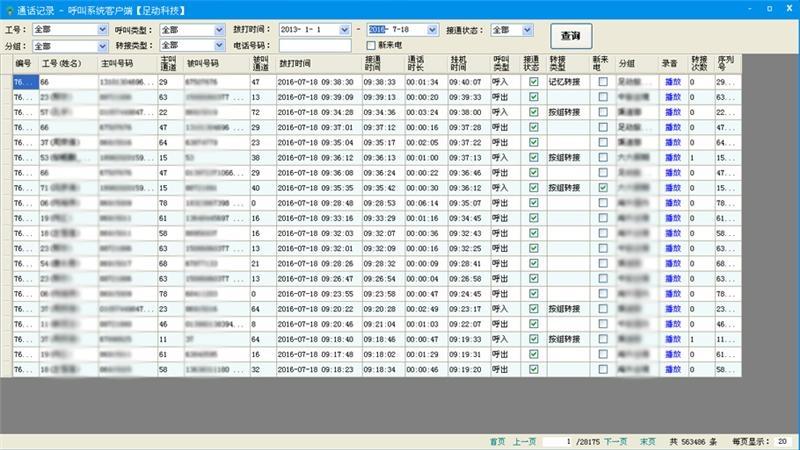Screen dimensions: 800x450
Task: Open the 接通状态 filter dropdown
Action: coord(536,30)
